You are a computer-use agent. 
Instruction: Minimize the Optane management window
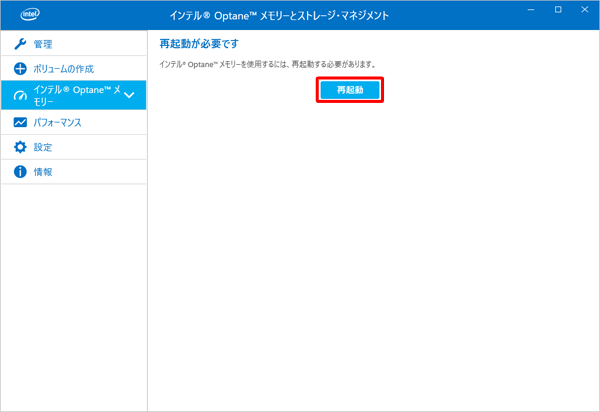click(x=531, y=10)
